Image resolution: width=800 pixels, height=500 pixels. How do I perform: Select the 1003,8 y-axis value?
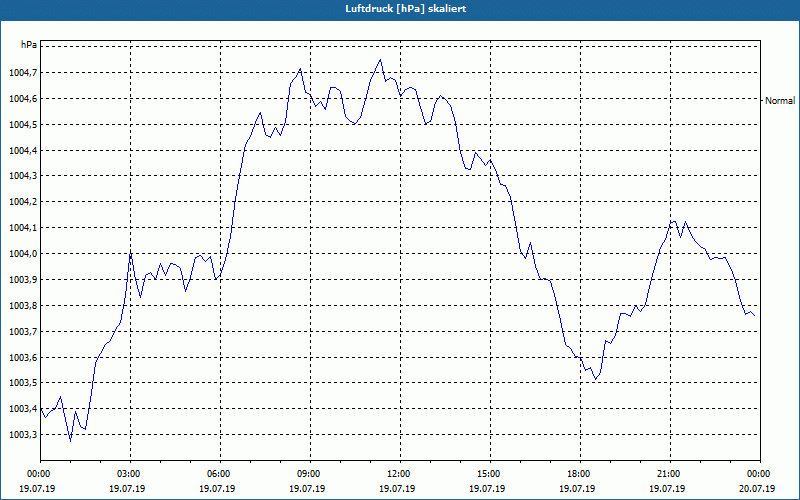(x=23, y=306)
